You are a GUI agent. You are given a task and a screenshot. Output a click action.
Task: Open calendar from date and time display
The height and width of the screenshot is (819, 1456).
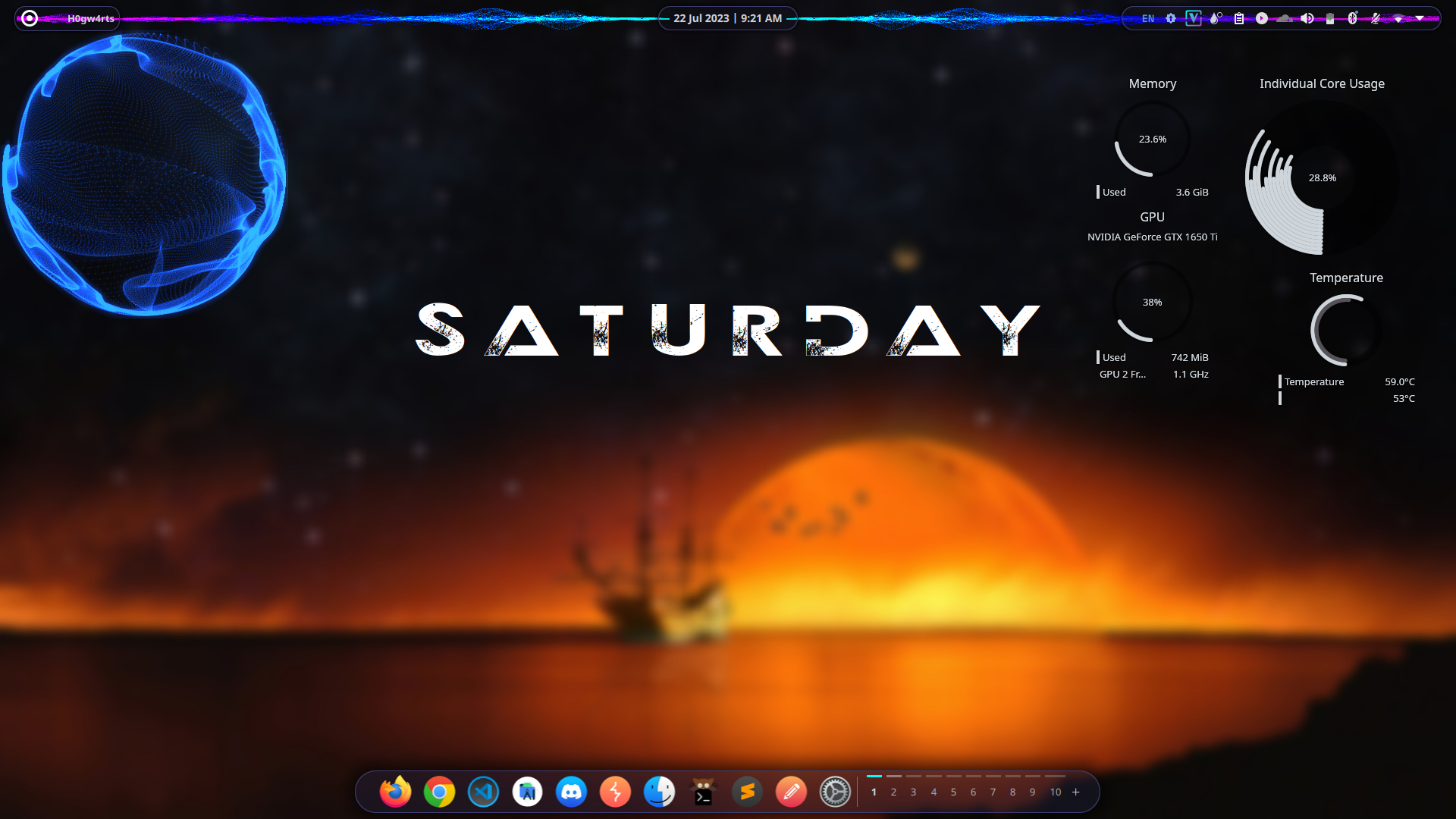727,18
